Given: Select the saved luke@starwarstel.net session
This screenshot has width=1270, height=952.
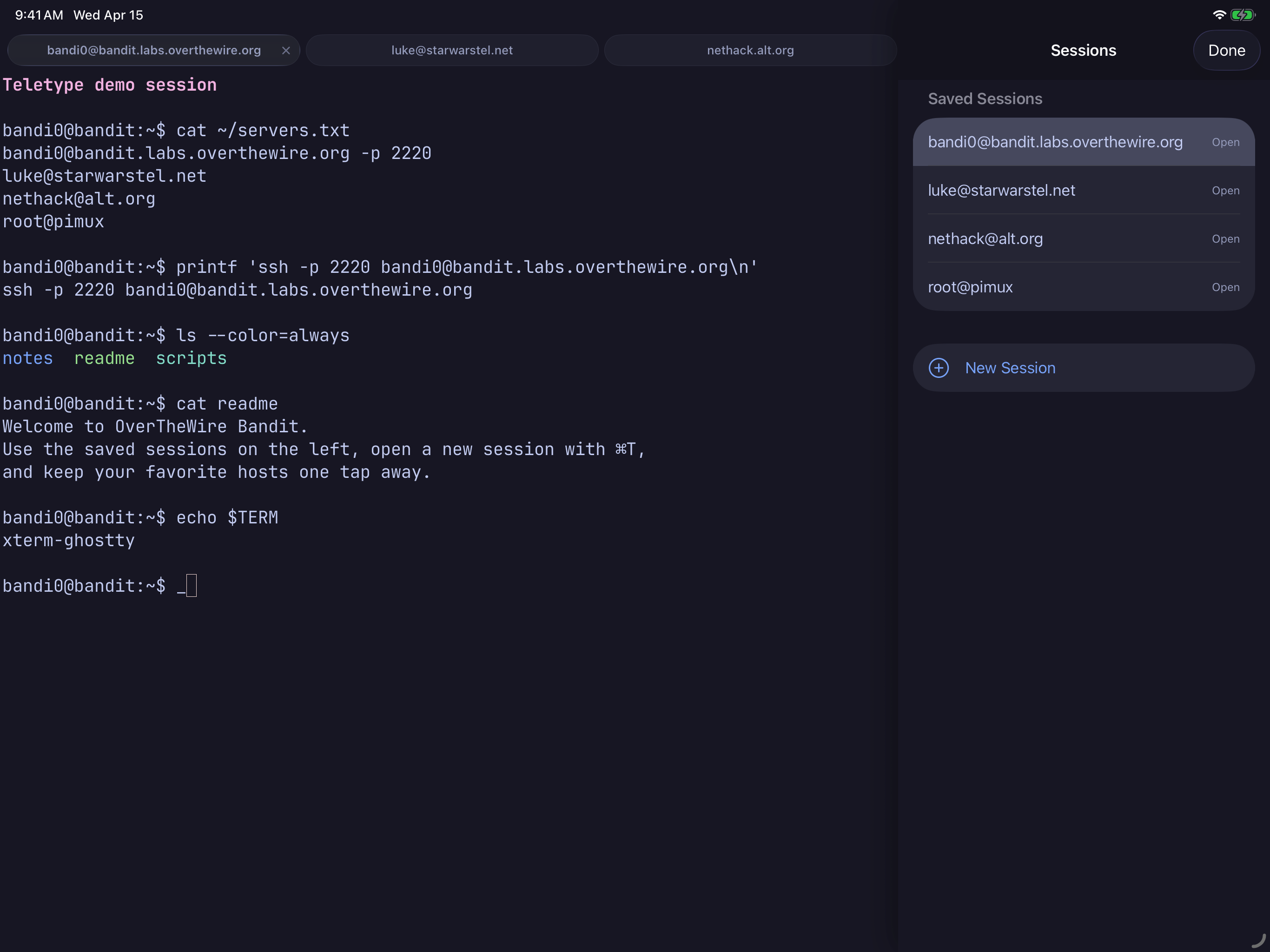Looking at the screenshot, I should pos(1001,190).
